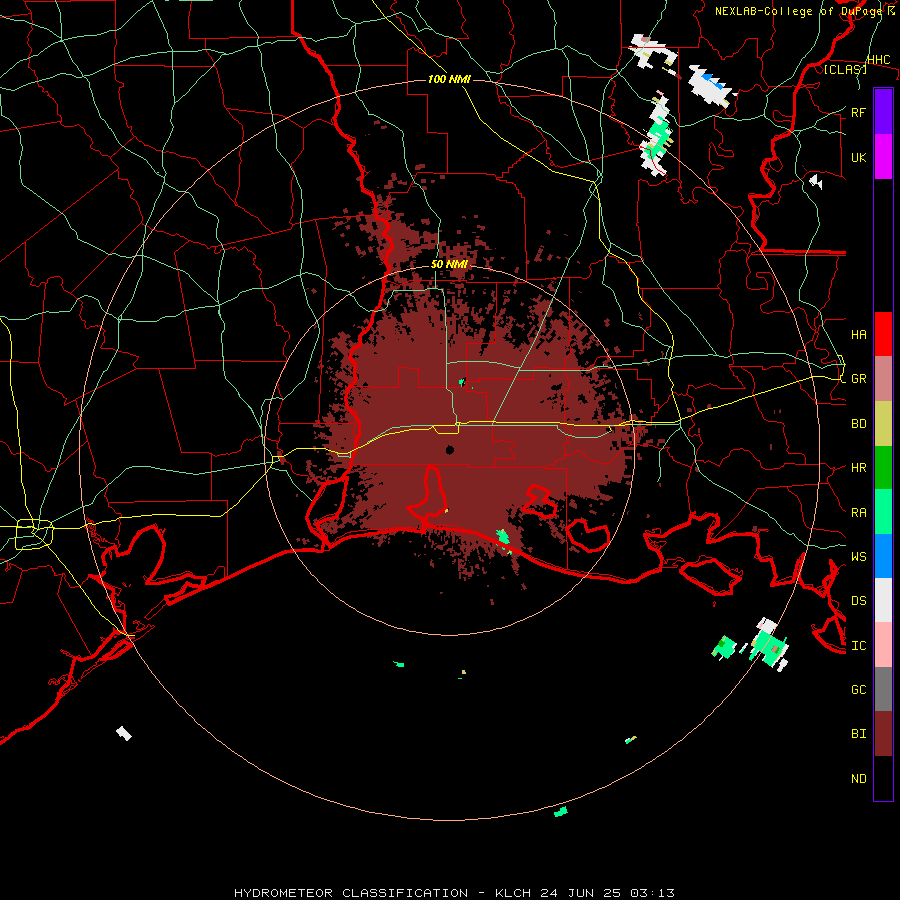The height and width of the screenshot is (900, 900).
Task: Click the '[CLAS]' units label
Action: [x=845, y=70]
